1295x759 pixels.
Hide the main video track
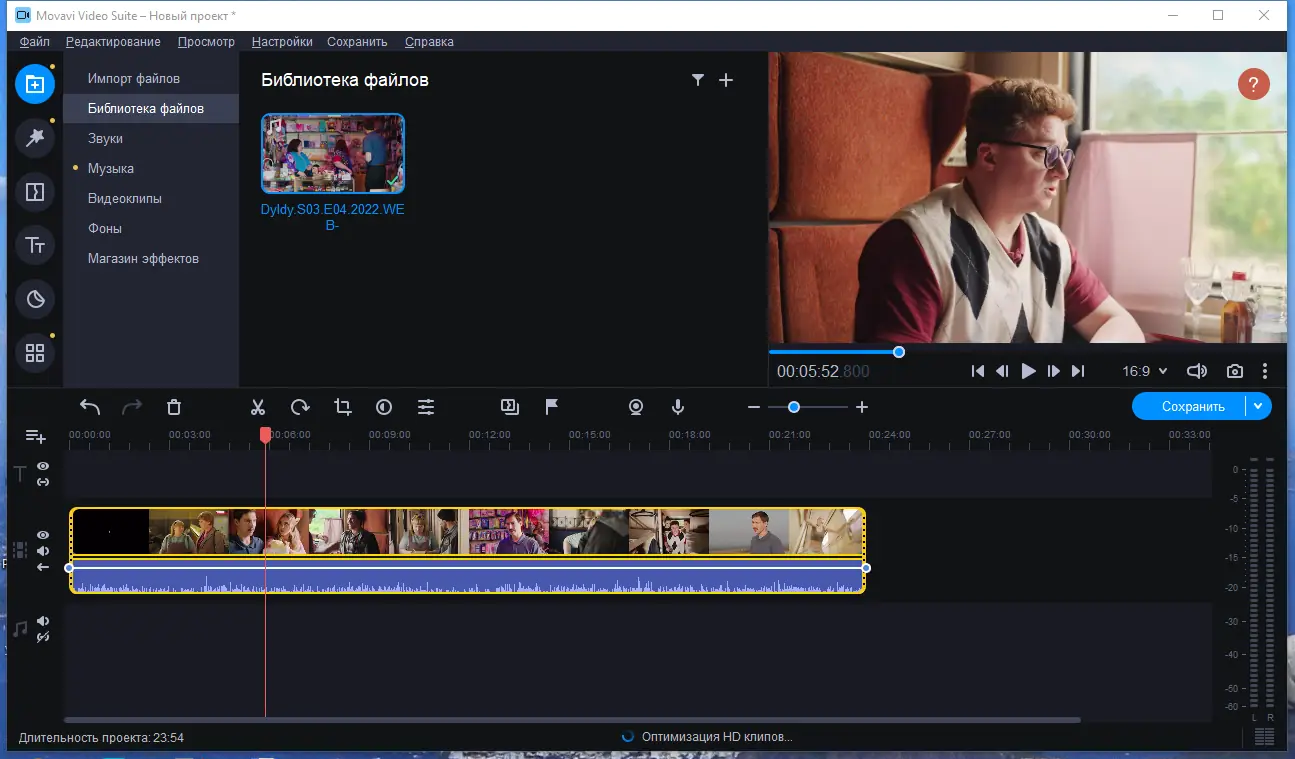click(43, 535)
